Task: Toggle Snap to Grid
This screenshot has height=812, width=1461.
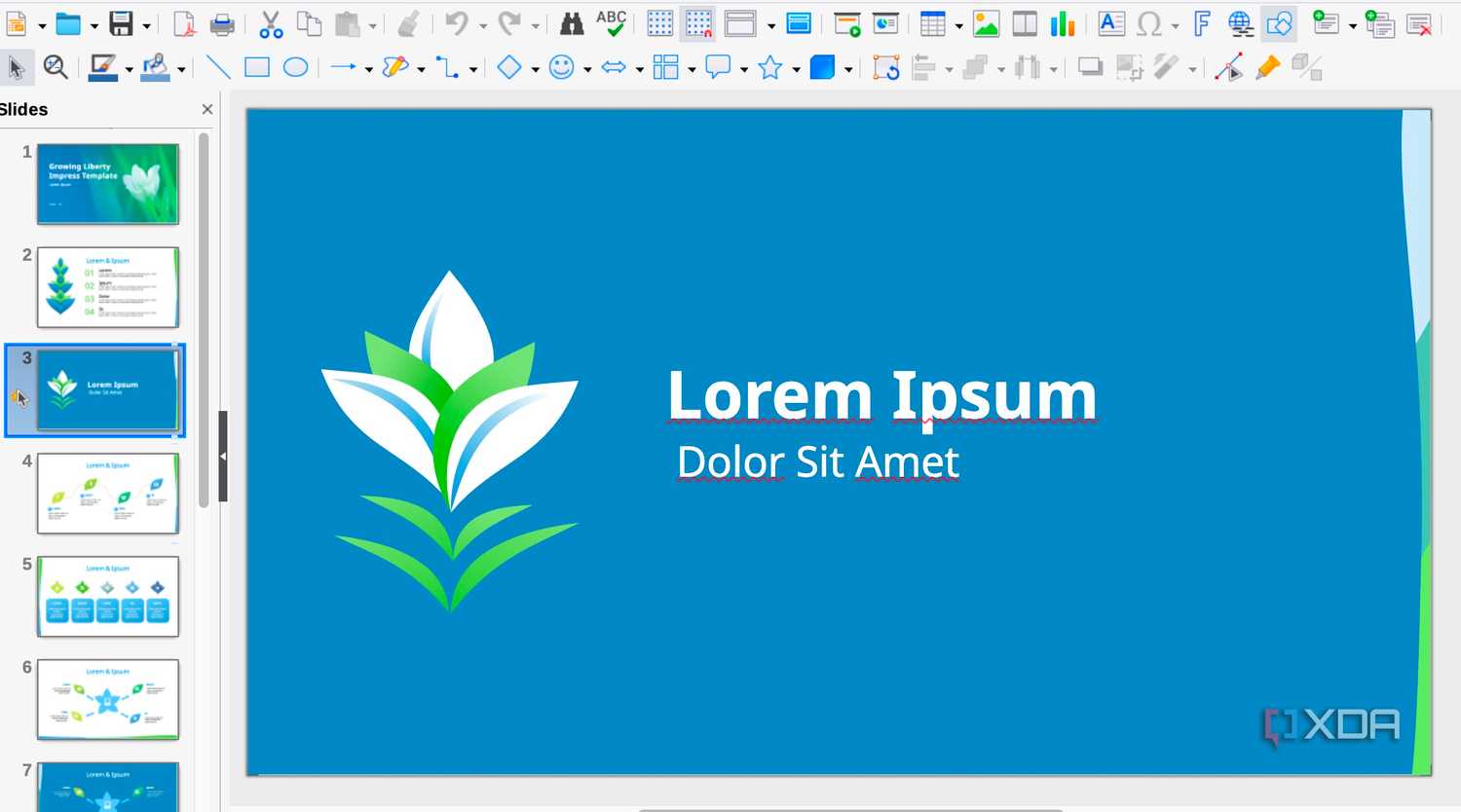Action: pos(698,23)
